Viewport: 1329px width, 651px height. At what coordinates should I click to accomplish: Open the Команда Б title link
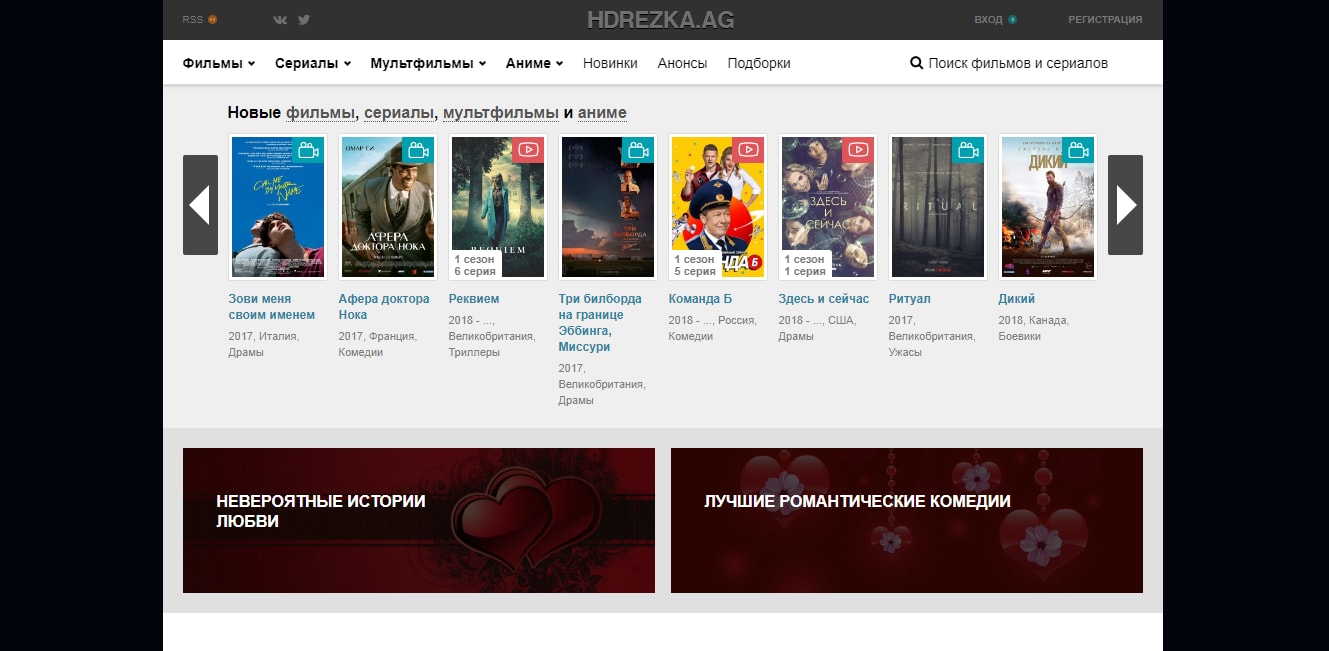point(700,299)
